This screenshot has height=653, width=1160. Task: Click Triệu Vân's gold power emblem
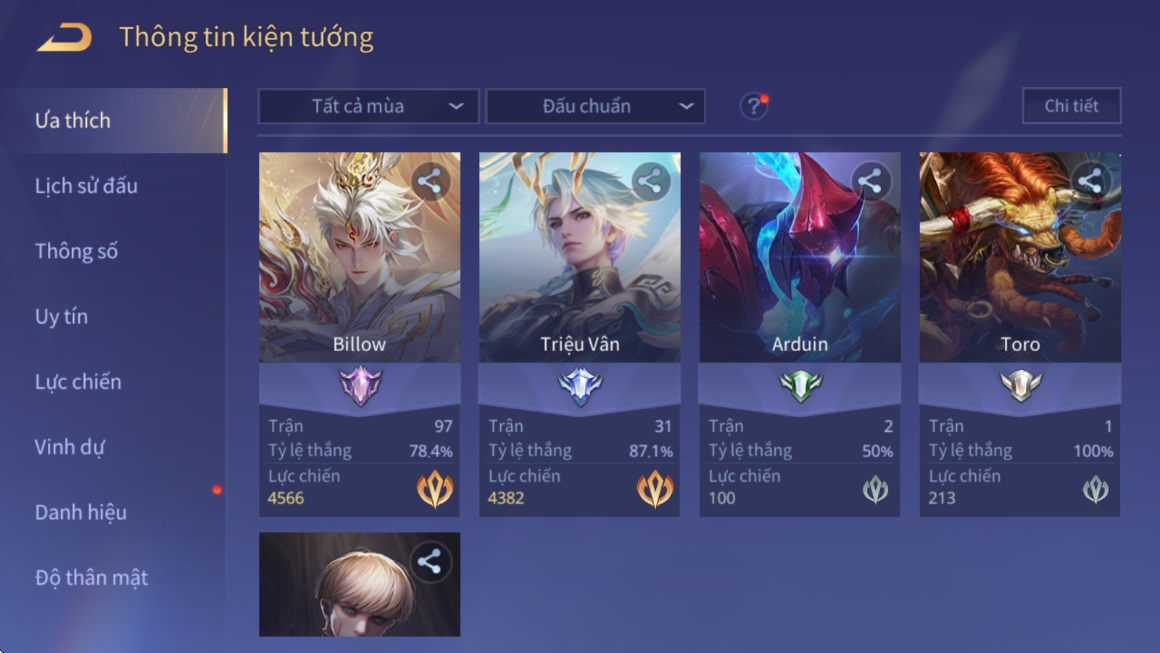point(655,489)
